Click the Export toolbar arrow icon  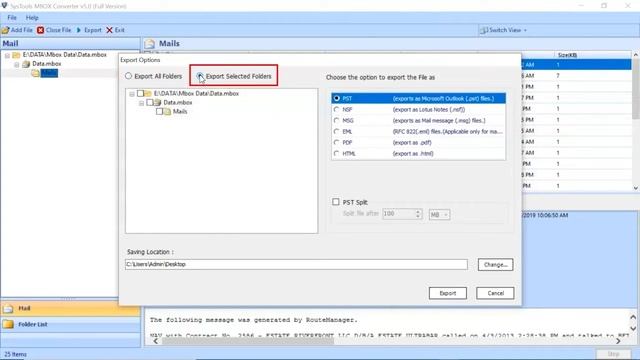tap(79, 30)
